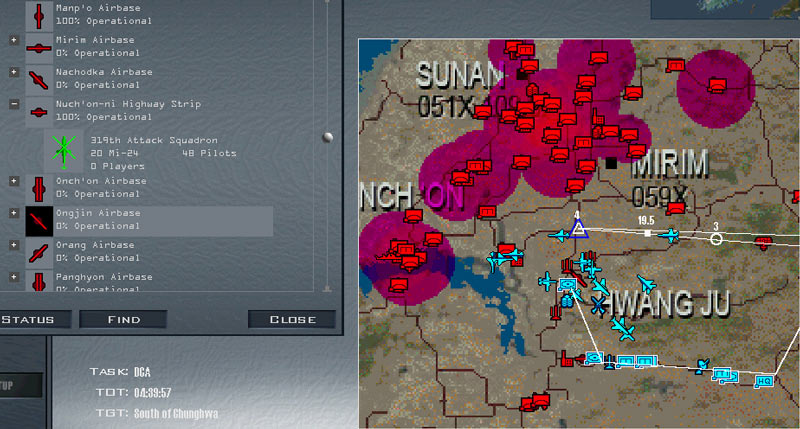Click the '48 Pilots' text
This screenshot has height=429, width=800.
[x=209, y=153]
